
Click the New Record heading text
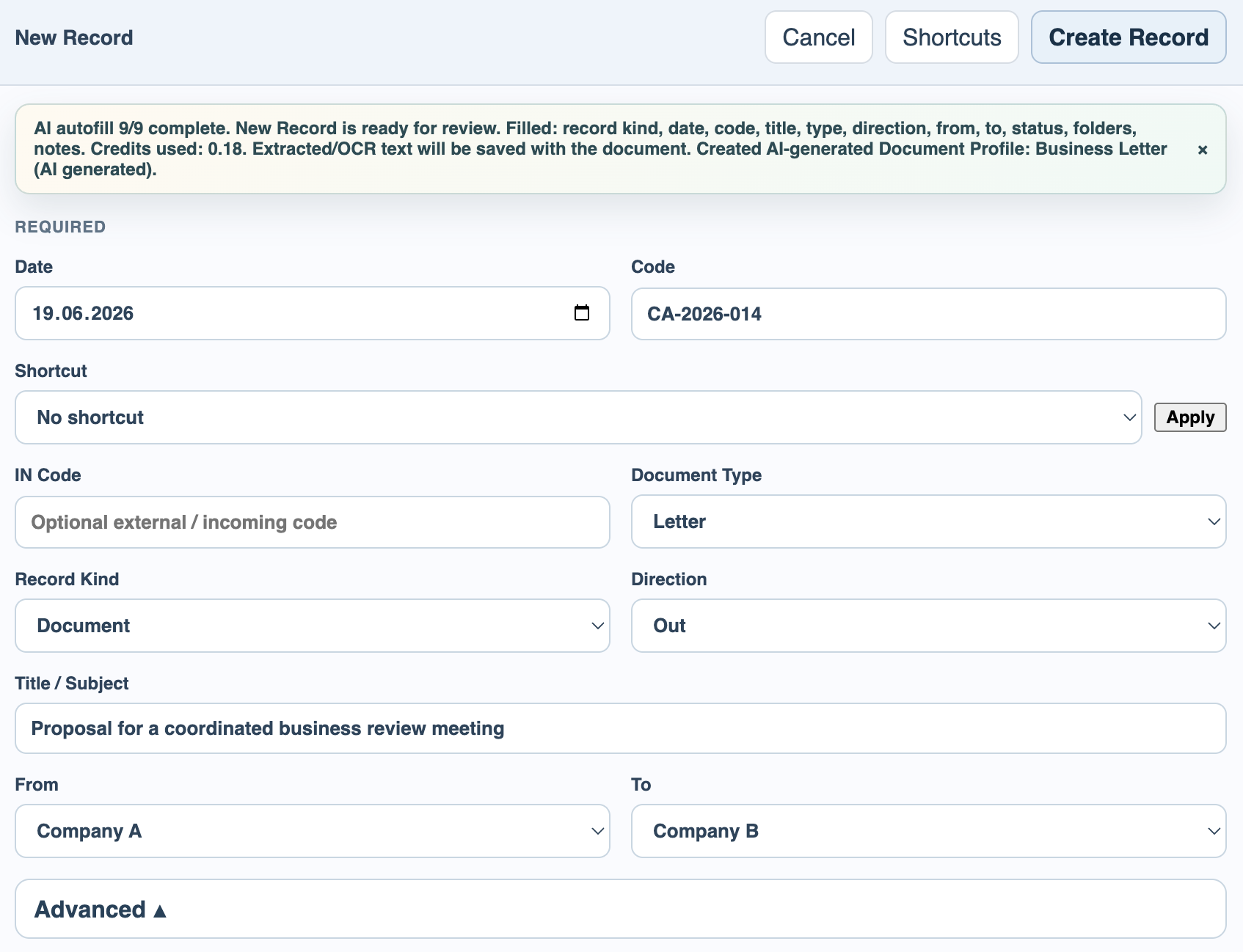point(74,37)
